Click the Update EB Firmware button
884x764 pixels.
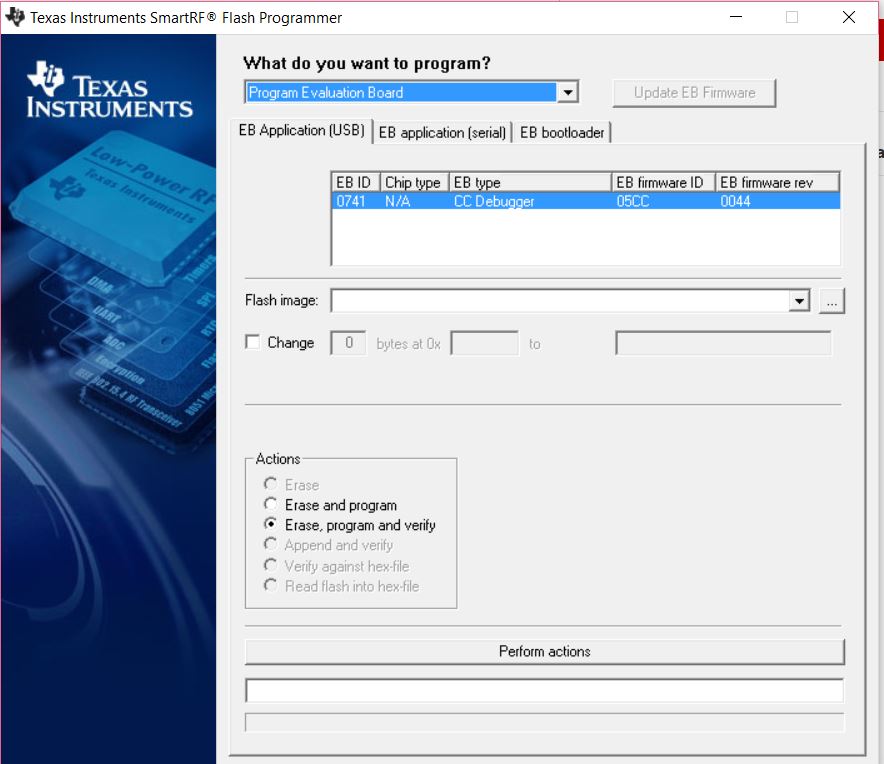coord(694,92)
